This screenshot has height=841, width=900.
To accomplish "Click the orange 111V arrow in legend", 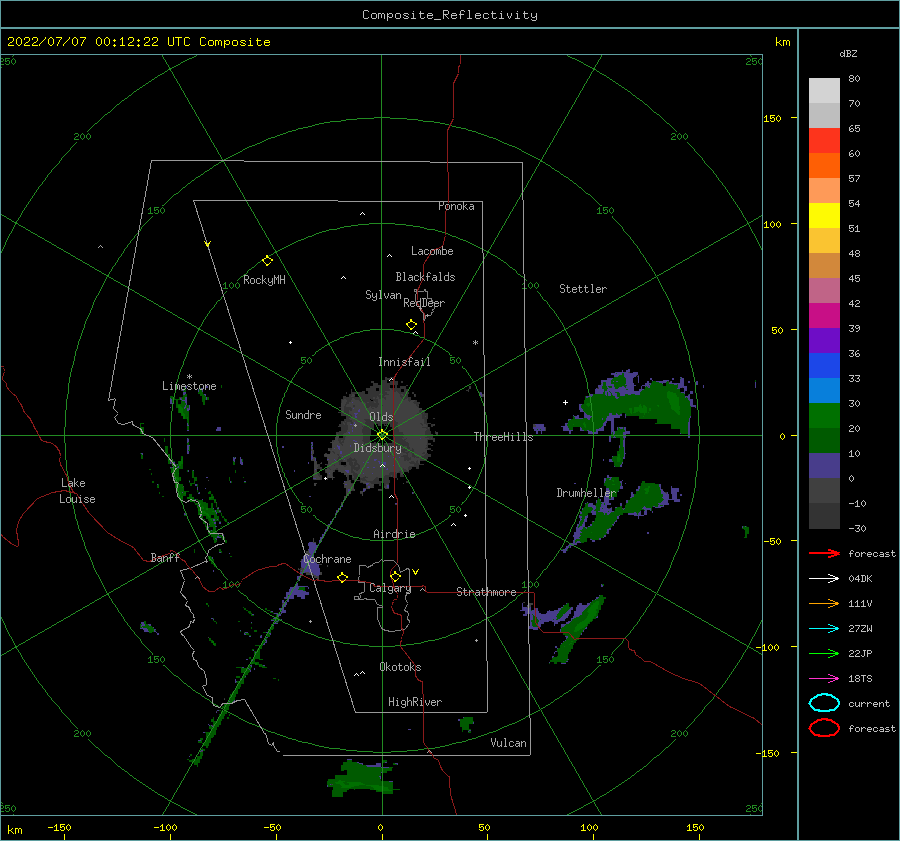I will pyautogui.click(x=824, y=603).
